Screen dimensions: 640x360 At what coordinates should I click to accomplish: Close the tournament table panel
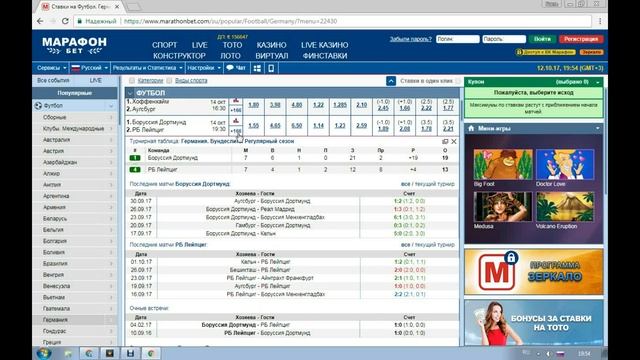(x=453, y=141)
